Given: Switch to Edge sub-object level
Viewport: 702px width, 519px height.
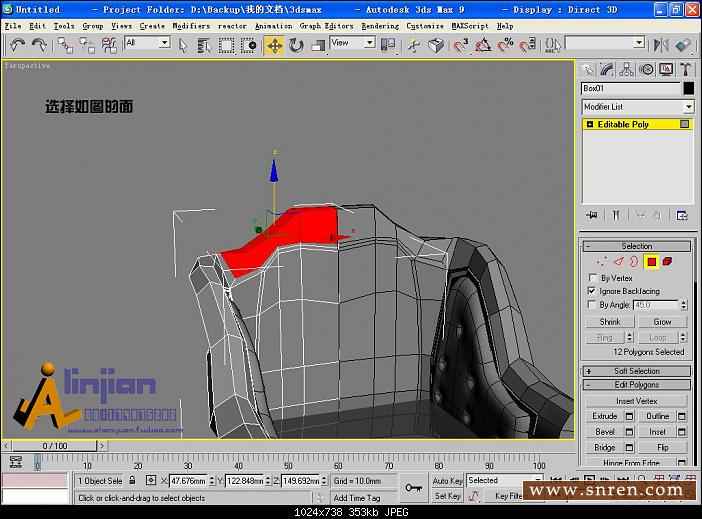Looking at the screenshot, I should click(x=619, y=262).
